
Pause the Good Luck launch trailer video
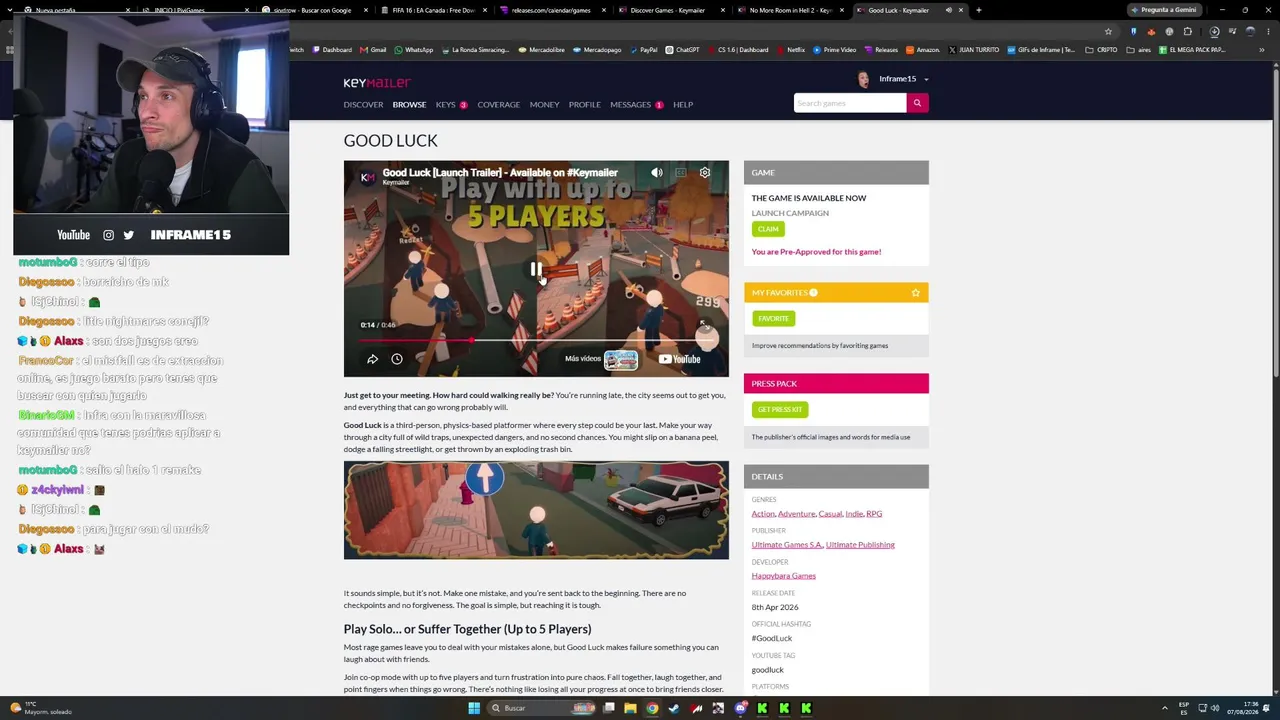point(536,269)
